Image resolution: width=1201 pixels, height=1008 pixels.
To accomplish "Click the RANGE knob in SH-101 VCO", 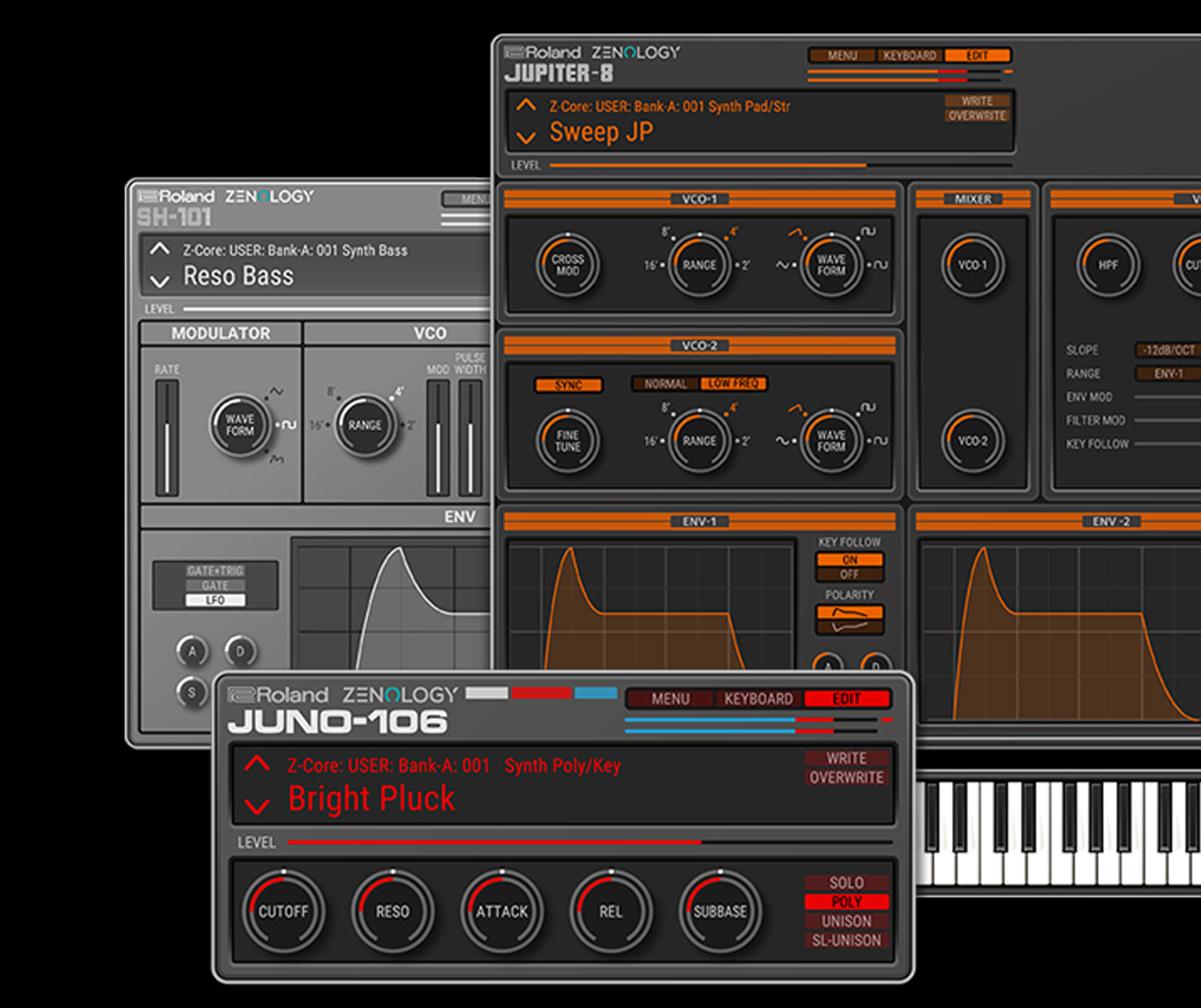I will click(365, 425).
